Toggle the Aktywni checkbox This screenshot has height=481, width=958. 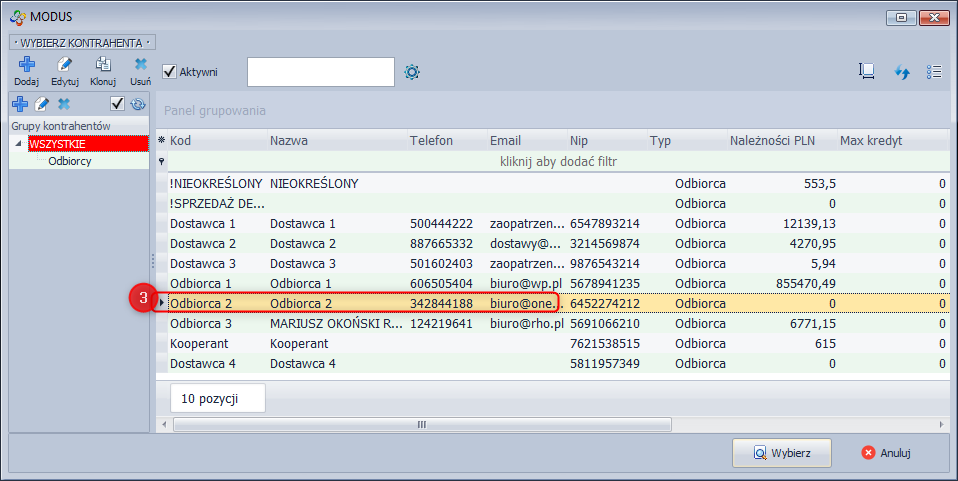pyautogui.click(x=169, y=72)
